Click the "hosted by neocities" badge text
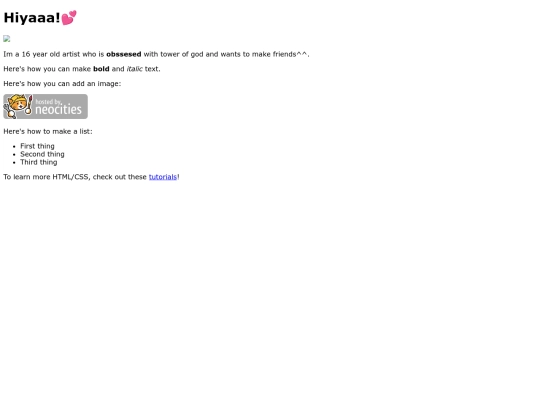Screen dimensions: 540x405 58,107
